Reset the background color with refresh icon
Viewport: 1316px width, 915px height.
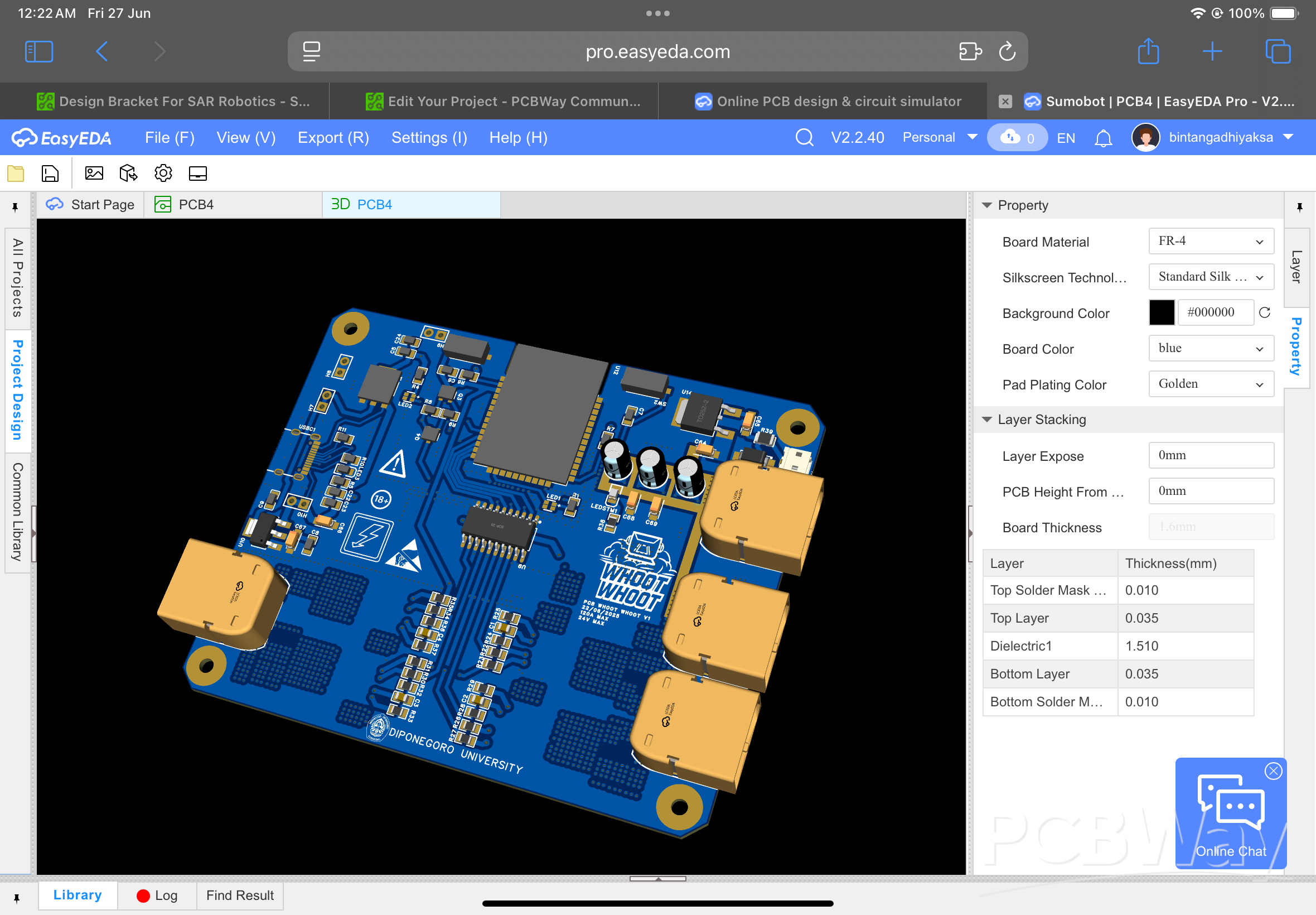pos(1265,312)
